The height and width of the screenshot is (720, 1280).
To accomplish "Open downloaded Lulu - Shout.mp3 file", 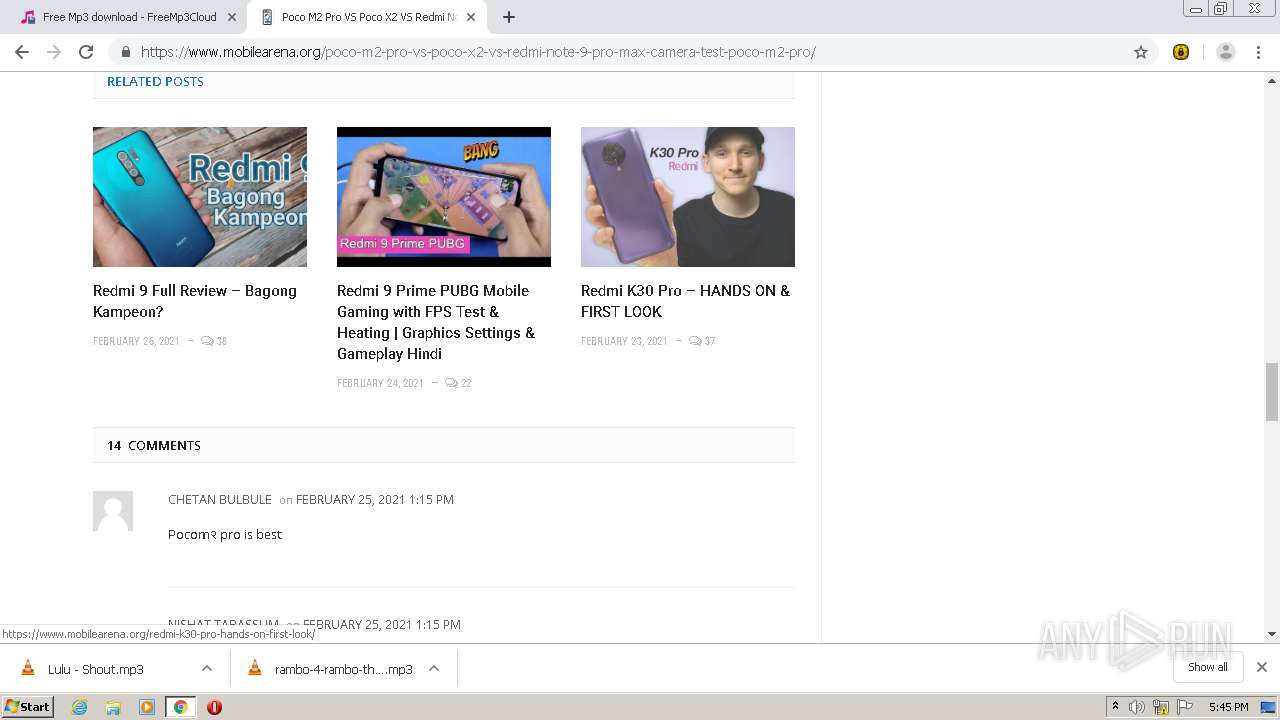I will (96, 669).
